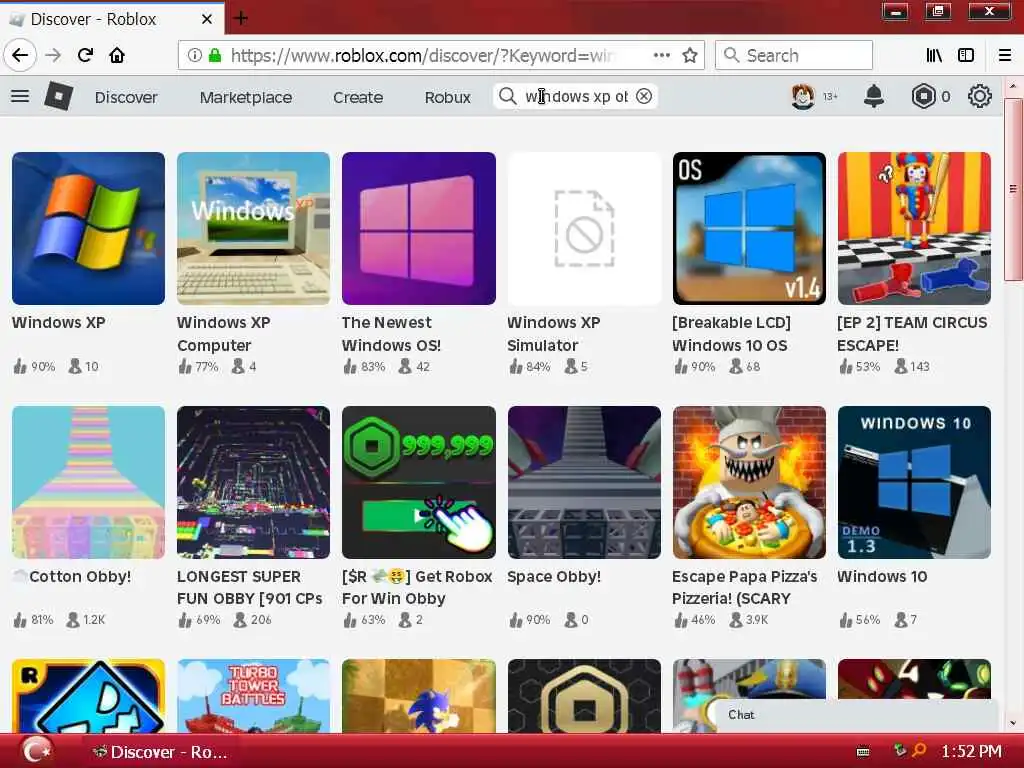Click the green padlock security icon
1024x768 pixels.
click(x=214, y=56)
